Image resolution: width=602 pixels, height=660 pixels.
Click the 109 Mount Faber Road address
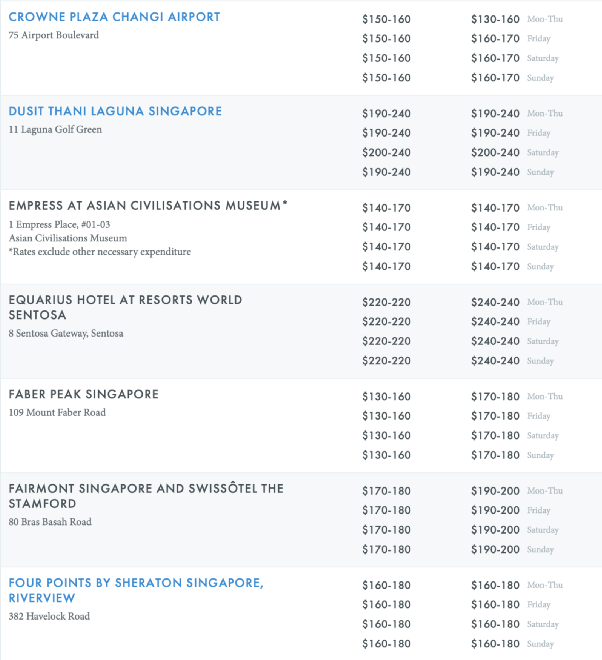point(57,413)
